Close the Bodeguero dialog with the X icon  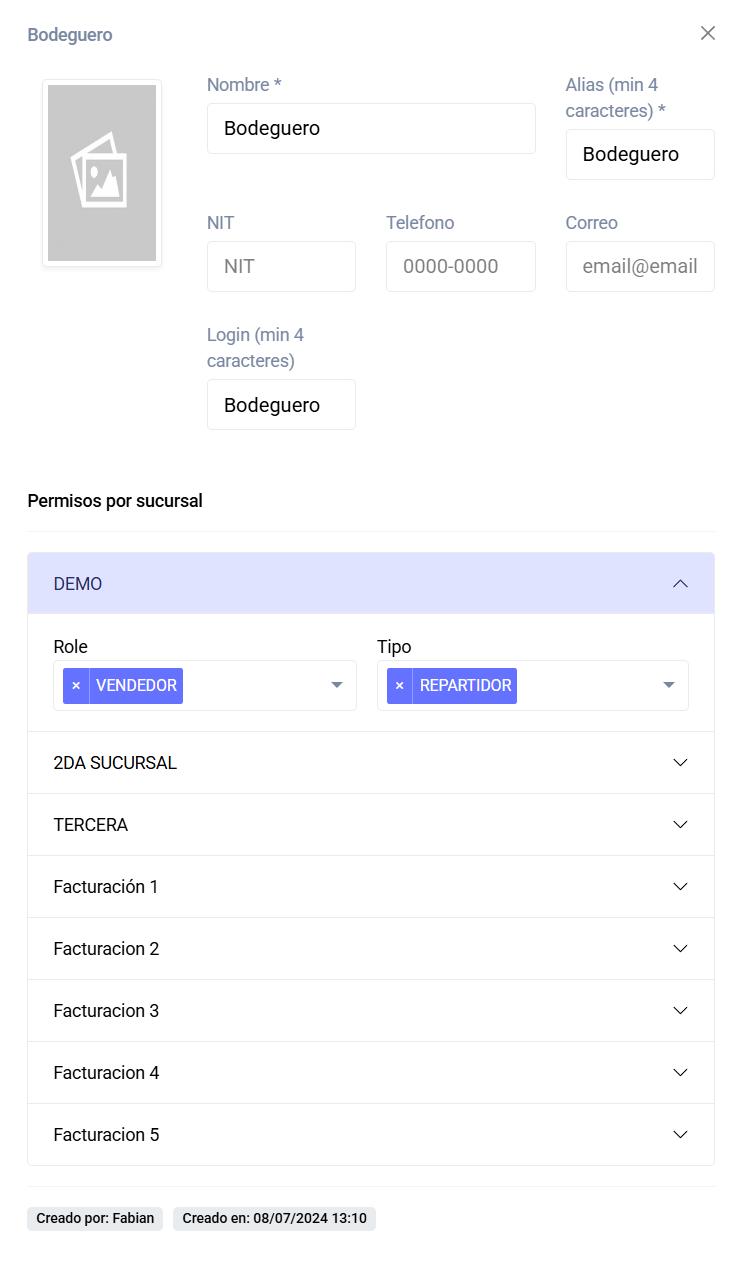tap(708, 33)
